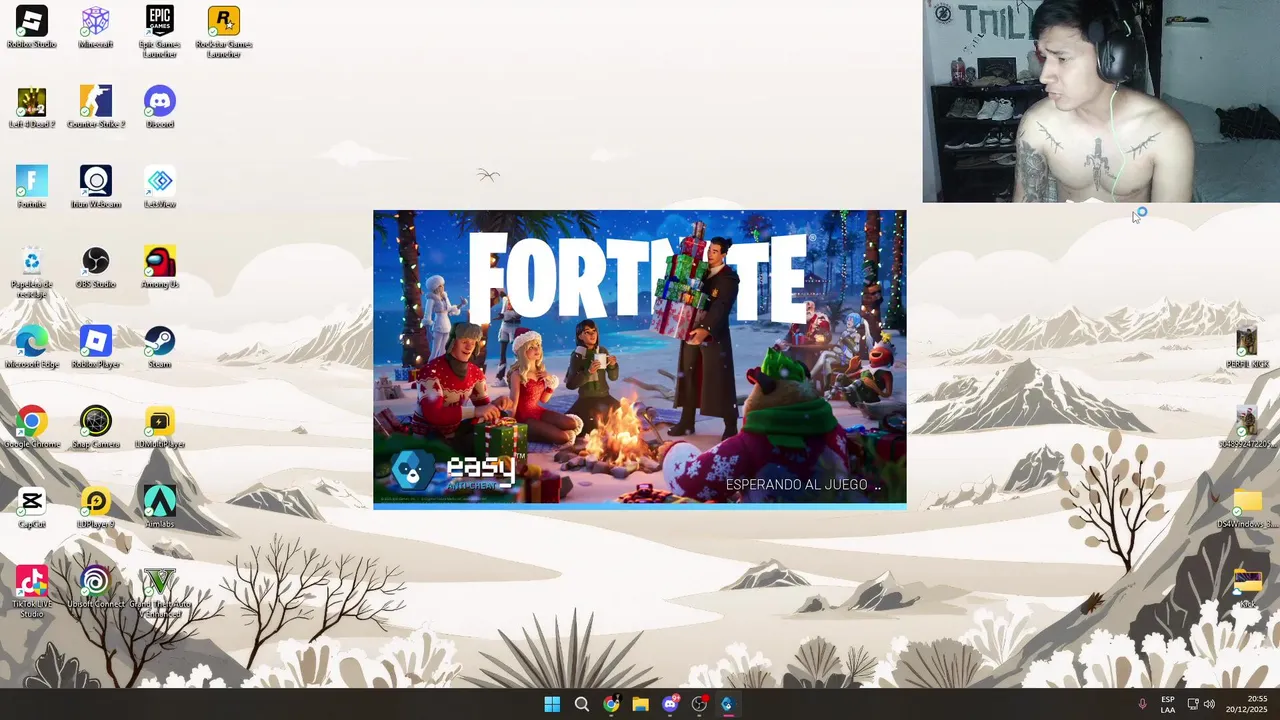The image size is (1280, 720).
Task: Click the Google Chrome desktop shortcut
Action: (x=32, y=427)
